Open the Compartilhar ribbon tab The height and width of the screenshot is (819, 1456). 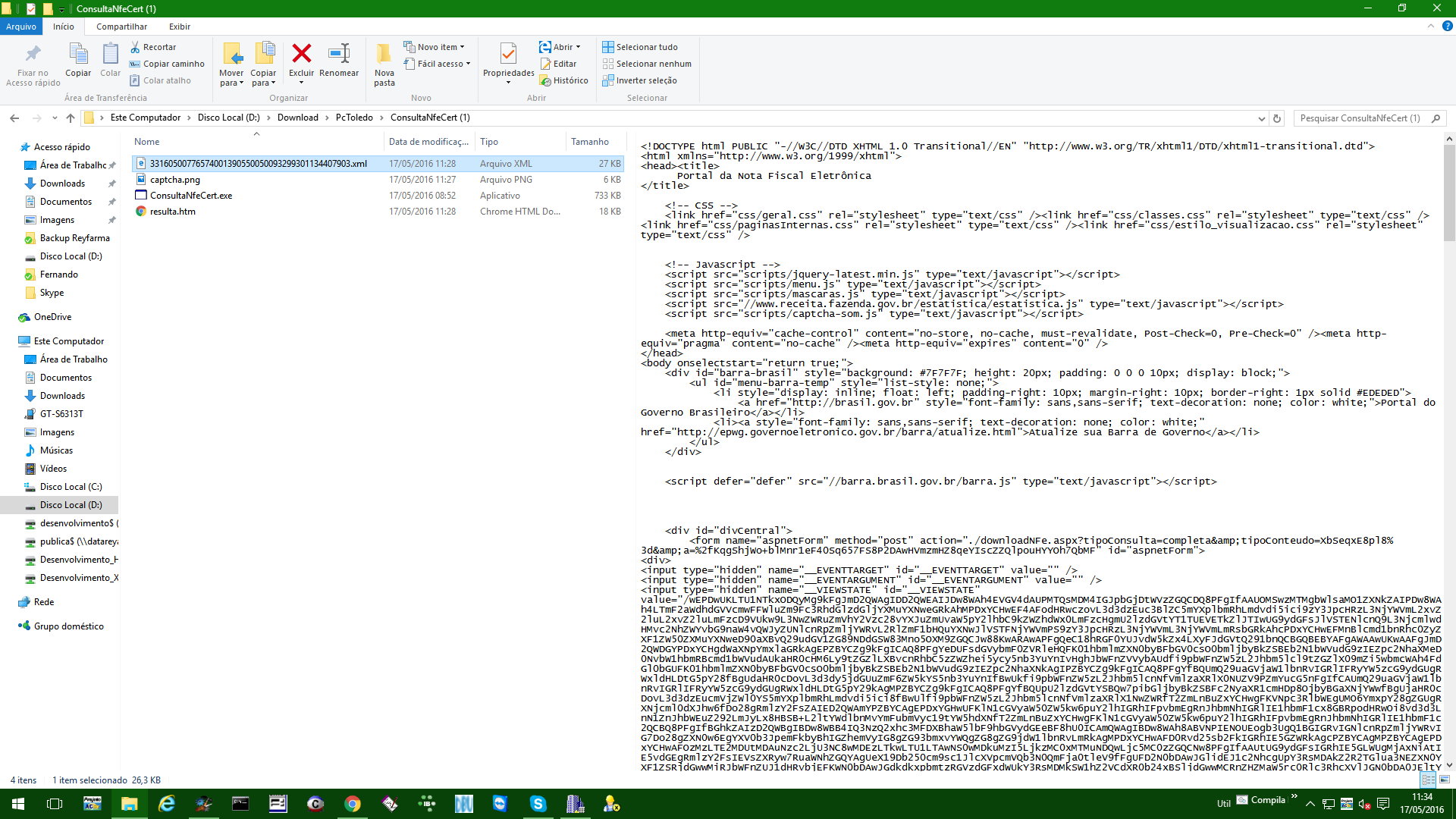(x=121, y=27)
